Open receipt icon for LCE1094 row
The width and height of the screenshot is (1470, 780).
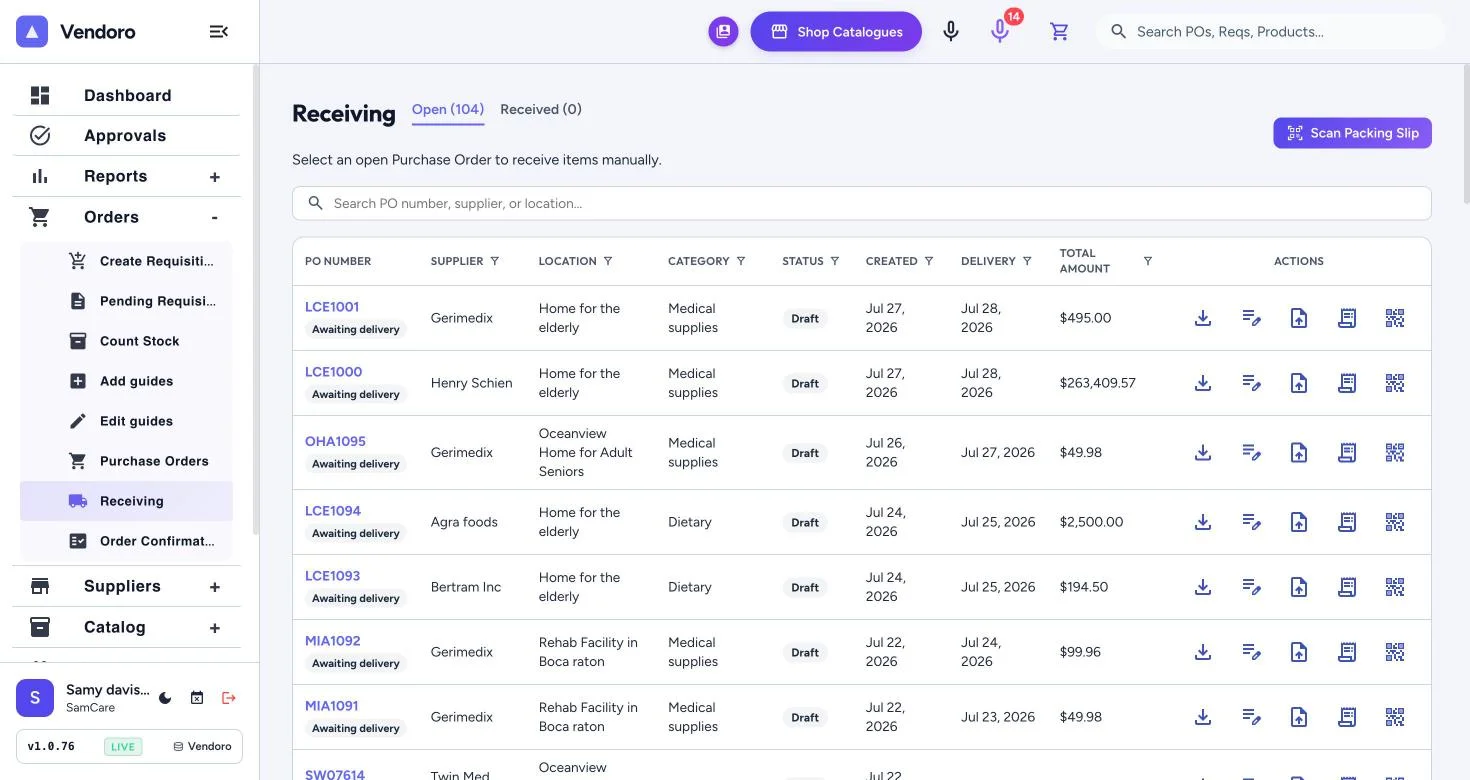pyautogui.click(x=1347, y=522)
